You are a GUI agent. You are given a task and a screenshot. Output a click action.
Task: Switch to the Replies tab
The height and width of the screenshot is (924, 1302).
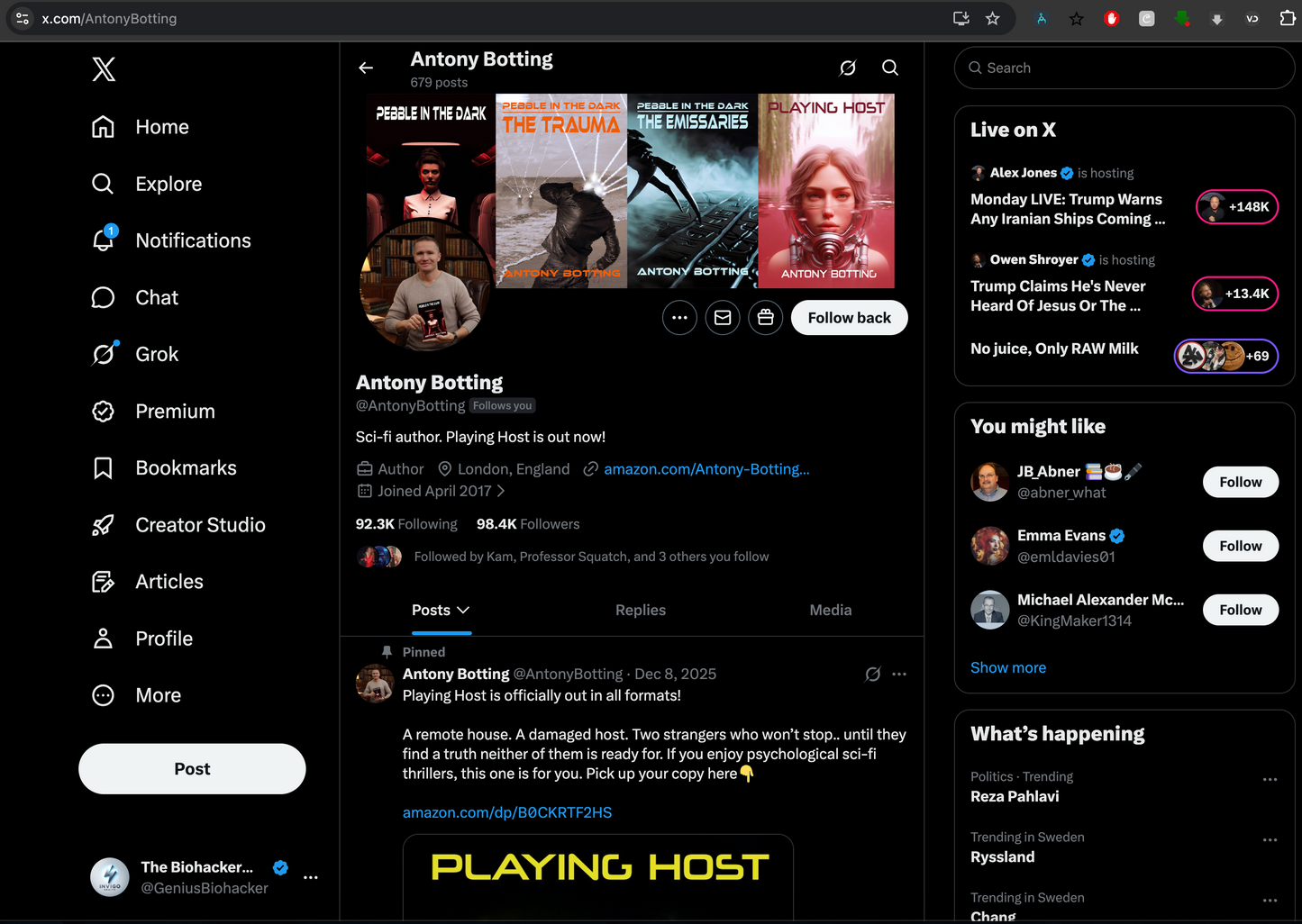[641, 611]
